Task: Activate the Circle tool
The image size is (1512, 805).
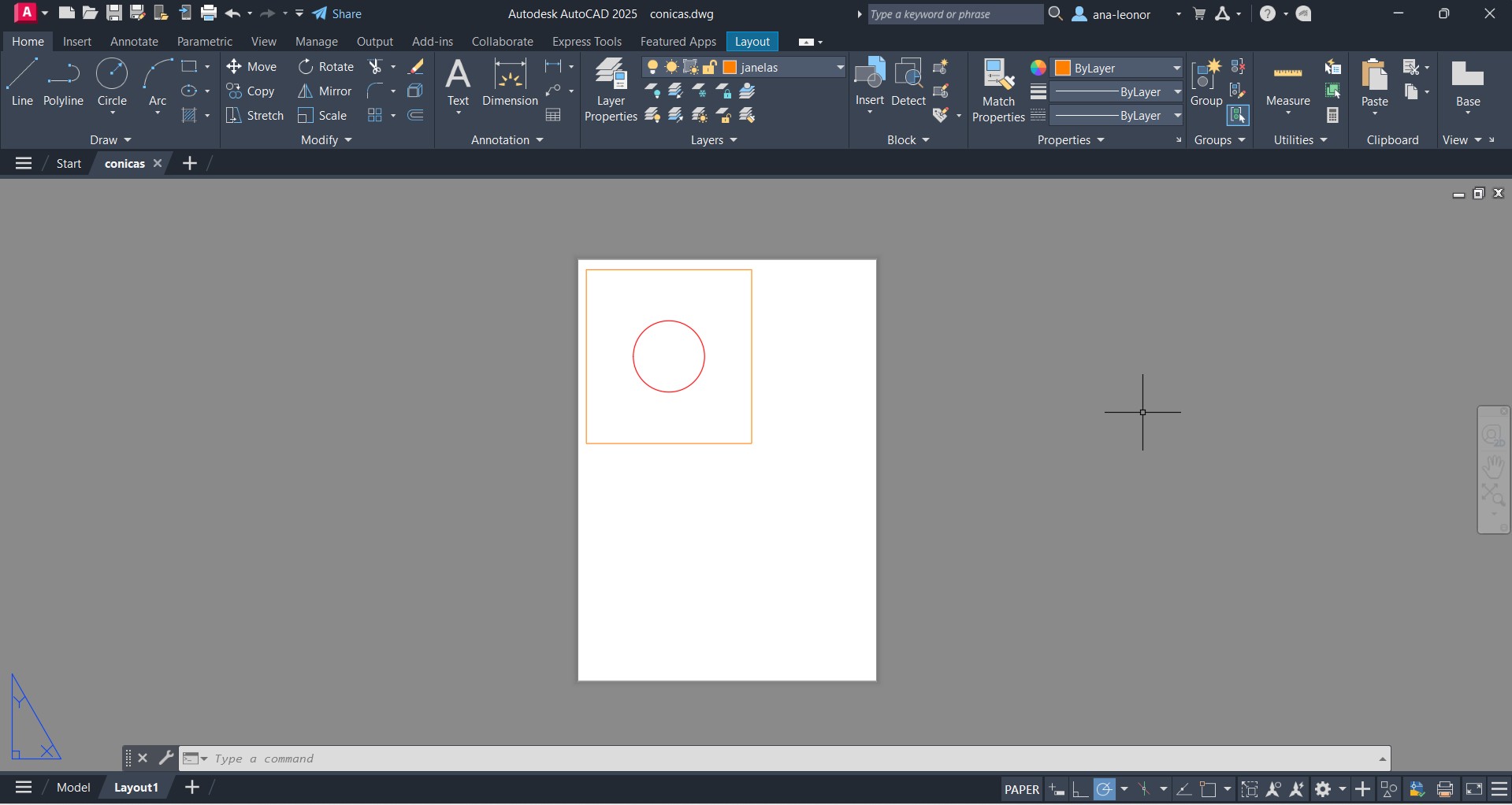Action: click(x=112, y=83)
